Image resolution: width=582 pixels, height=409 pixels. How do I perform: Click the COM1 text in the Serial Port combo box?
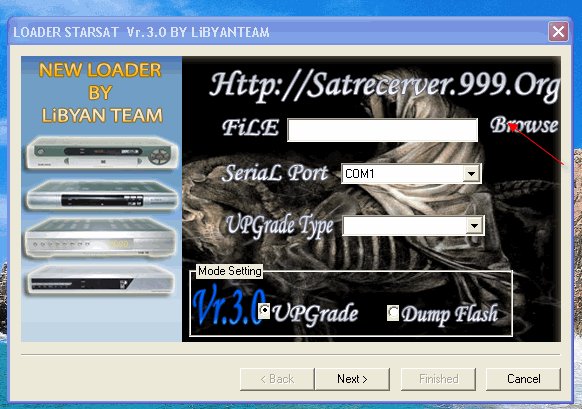click(x=360, y=173)
